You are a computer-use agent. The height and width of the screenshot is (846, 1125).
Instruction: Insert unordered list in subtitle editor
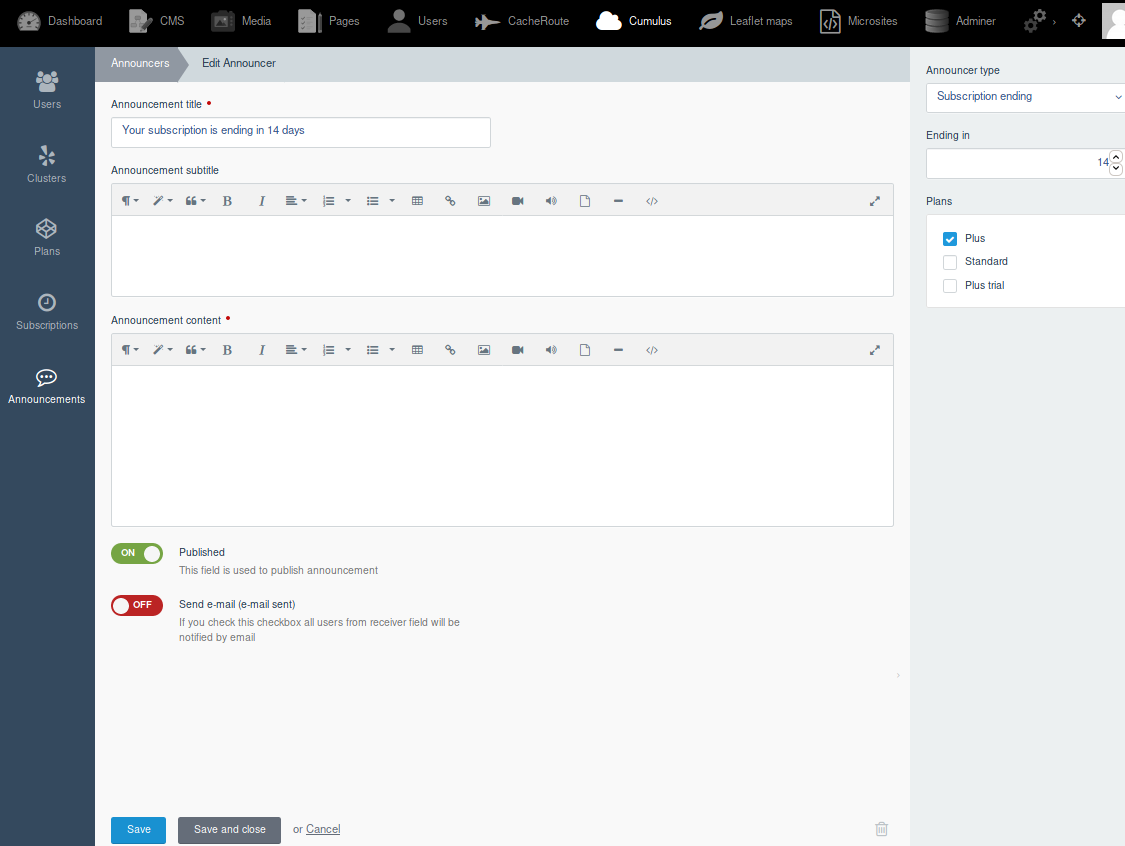[372, 201]
